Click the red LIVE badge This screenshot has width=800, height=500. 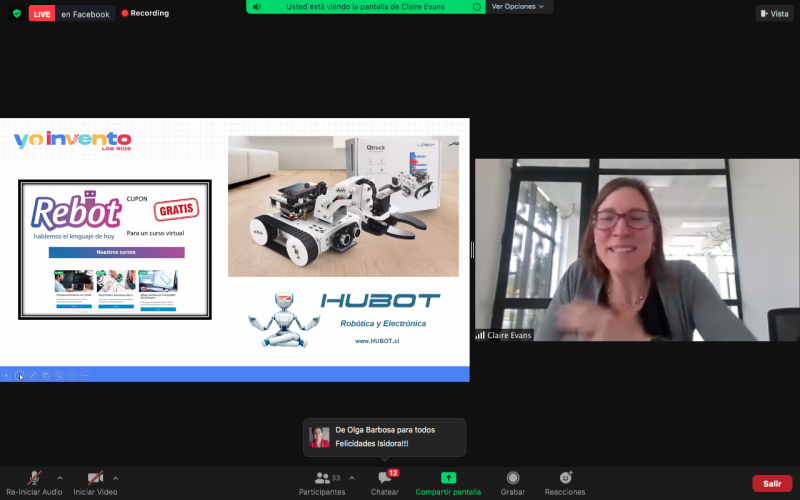(x=42, y=14)
